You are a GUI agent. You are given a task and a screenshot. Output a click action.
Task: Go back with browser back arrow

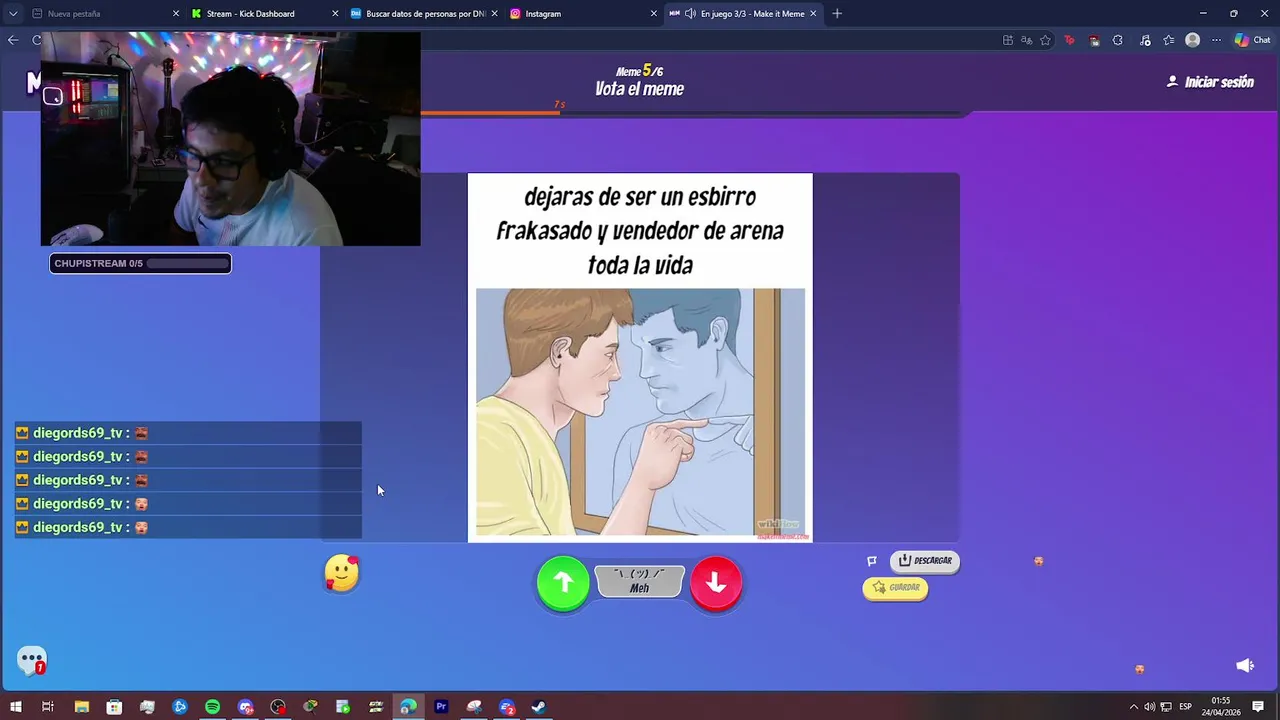click(13, 40)
